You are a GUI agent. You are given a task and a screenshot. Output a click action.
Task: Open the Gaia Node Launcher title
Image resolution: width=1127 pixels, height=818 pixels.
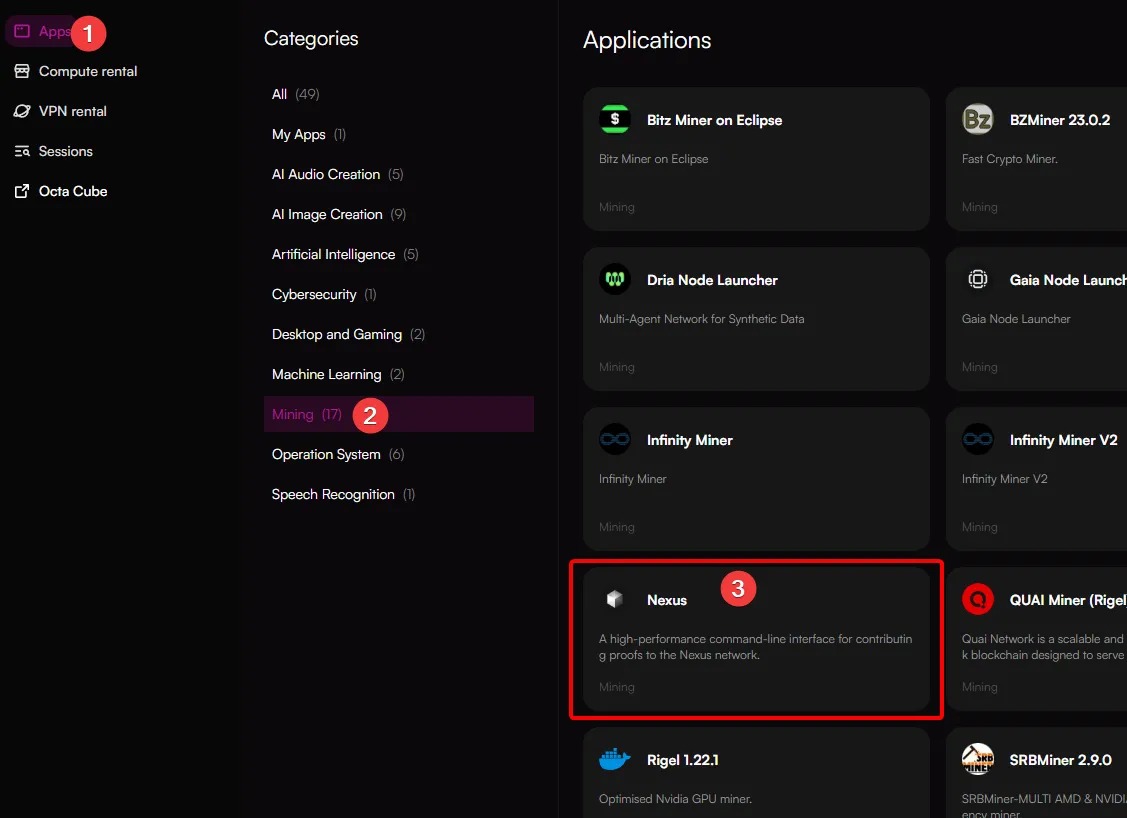[1068, 280]
